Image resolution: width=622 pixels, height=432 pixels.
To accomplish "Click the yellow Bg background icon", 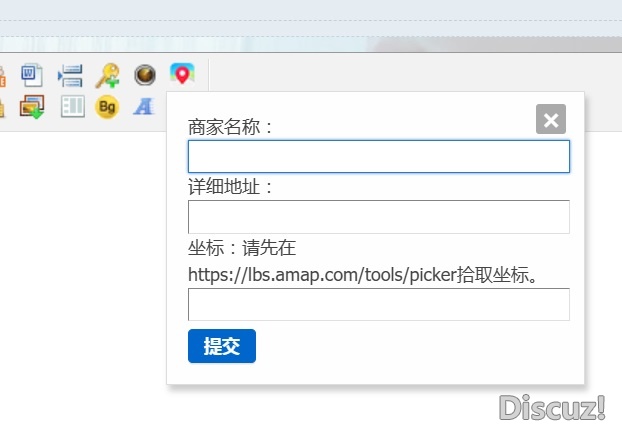I will 107,106.
